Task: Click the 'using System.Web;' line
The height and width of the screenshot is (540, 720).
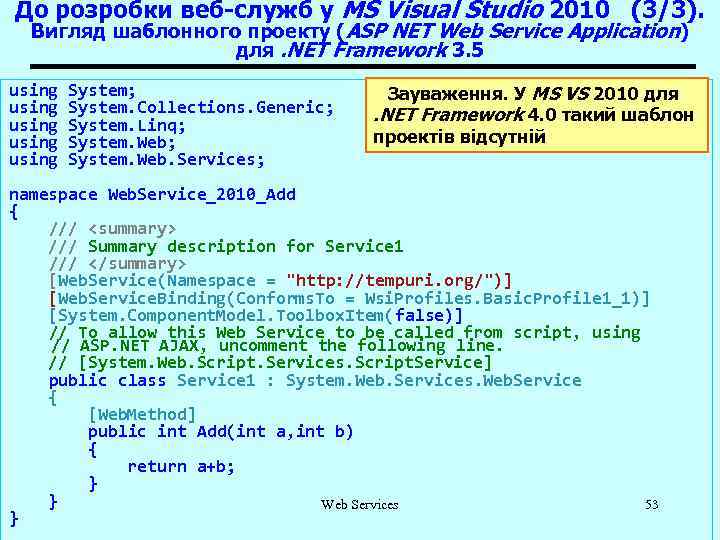Action: pyautogui.click(x=92, y=143)
